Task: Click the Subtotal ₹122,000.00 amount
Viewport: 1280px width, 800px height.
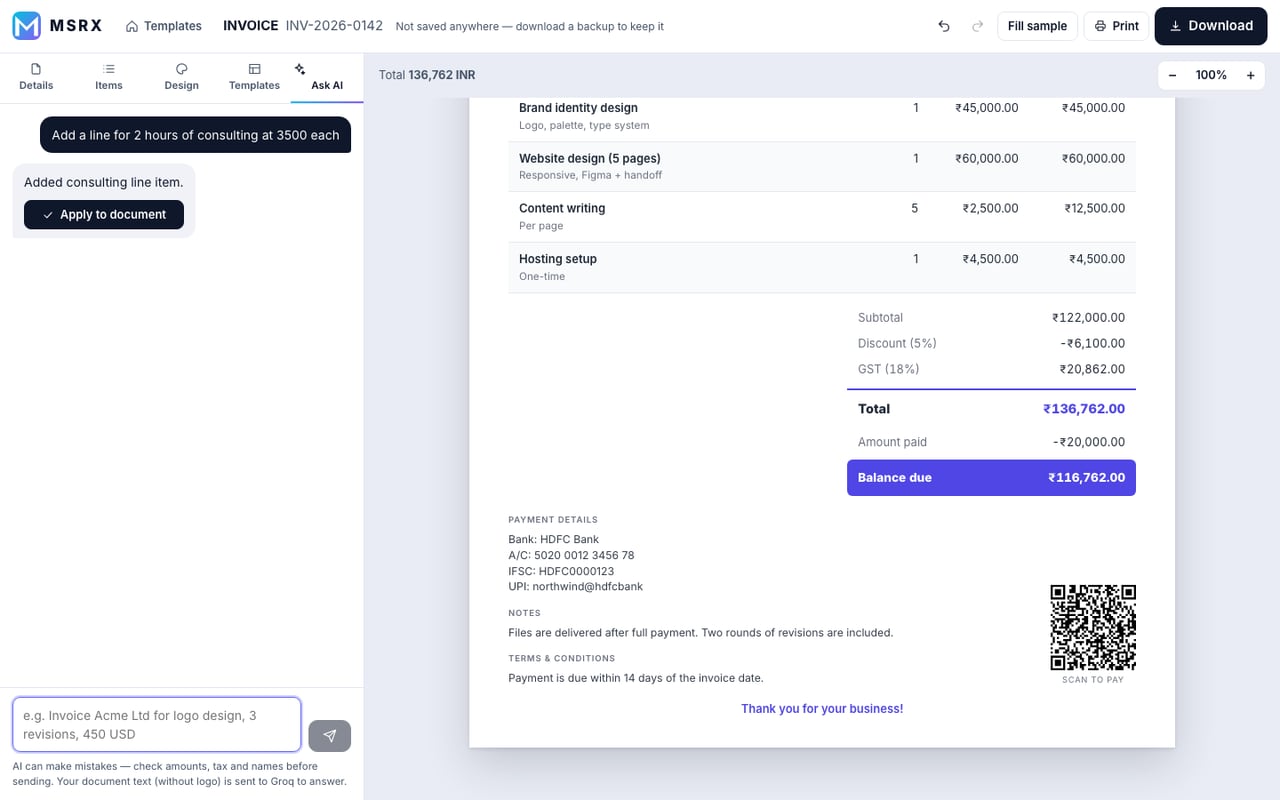Action: 1088,317
